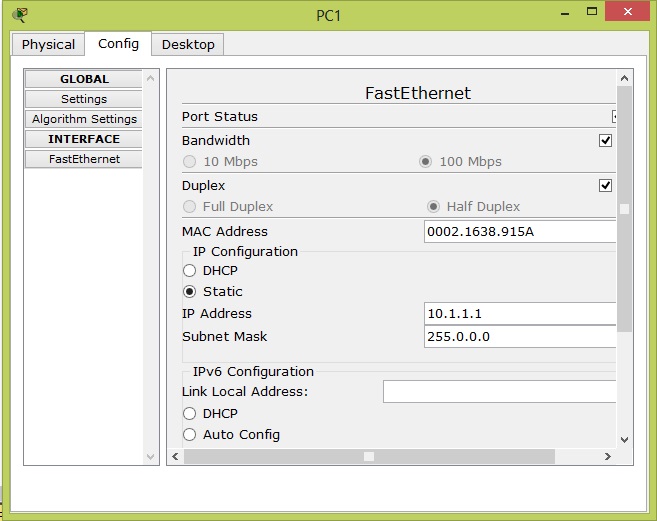Screen dimensions: 657x521
Task: Click horizontal scrollbar right arrow
Action: [607, 456]
